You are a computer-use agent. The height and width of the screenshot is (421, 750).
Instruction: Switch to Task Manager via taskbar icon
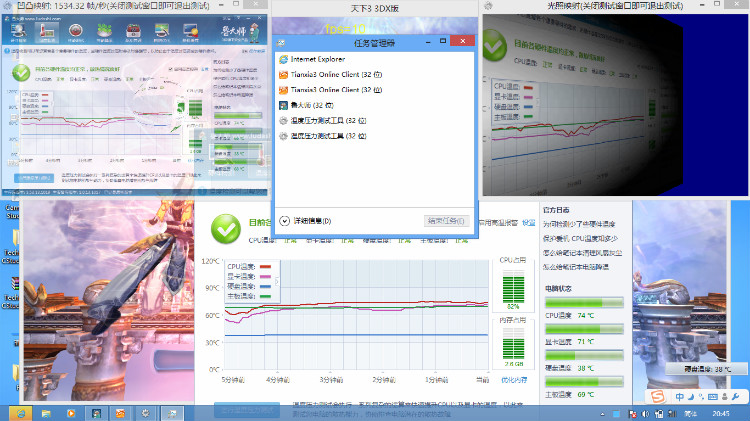pyautogui.click(x=172, y=413)
